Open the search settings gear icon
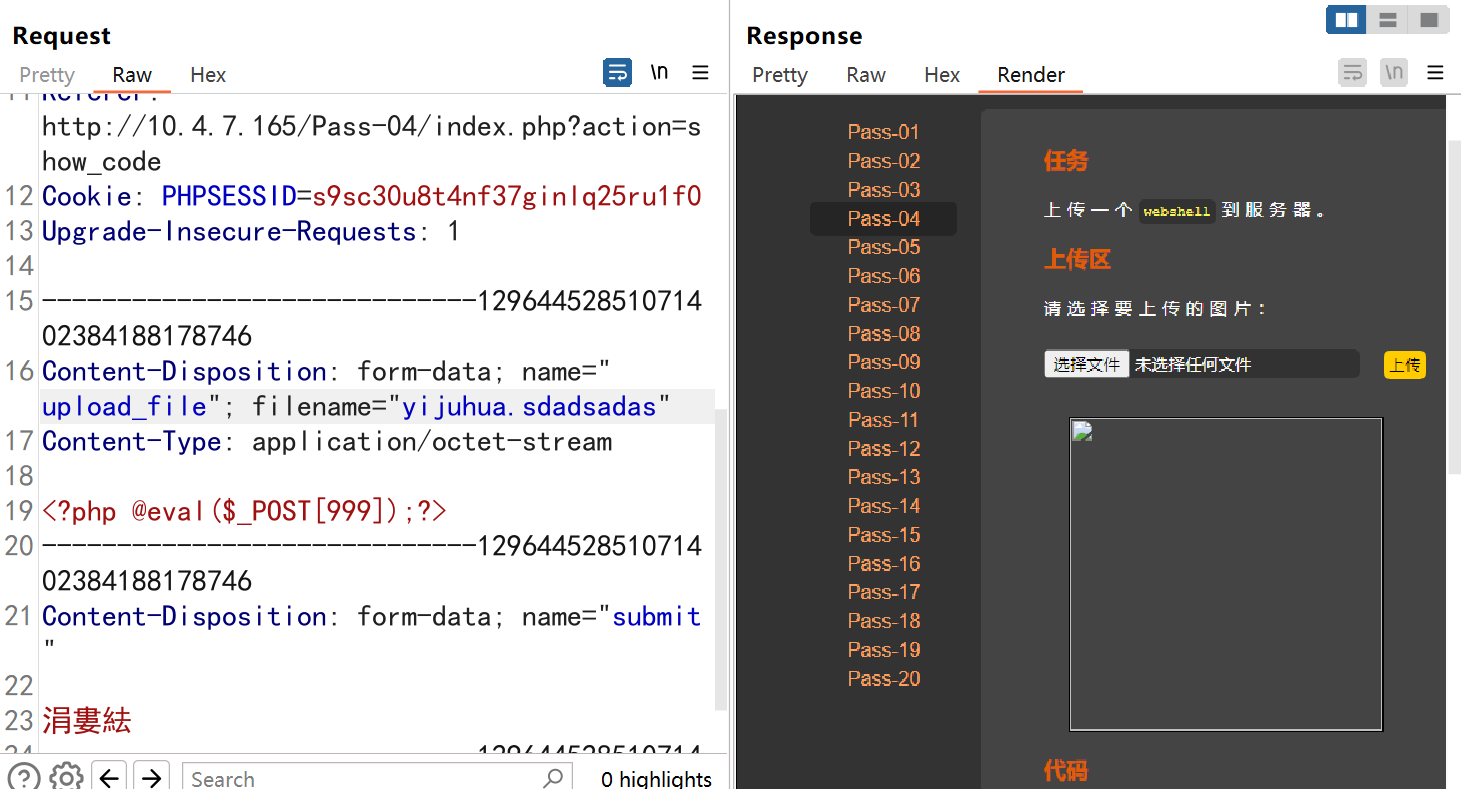 (x=66, y=777)
